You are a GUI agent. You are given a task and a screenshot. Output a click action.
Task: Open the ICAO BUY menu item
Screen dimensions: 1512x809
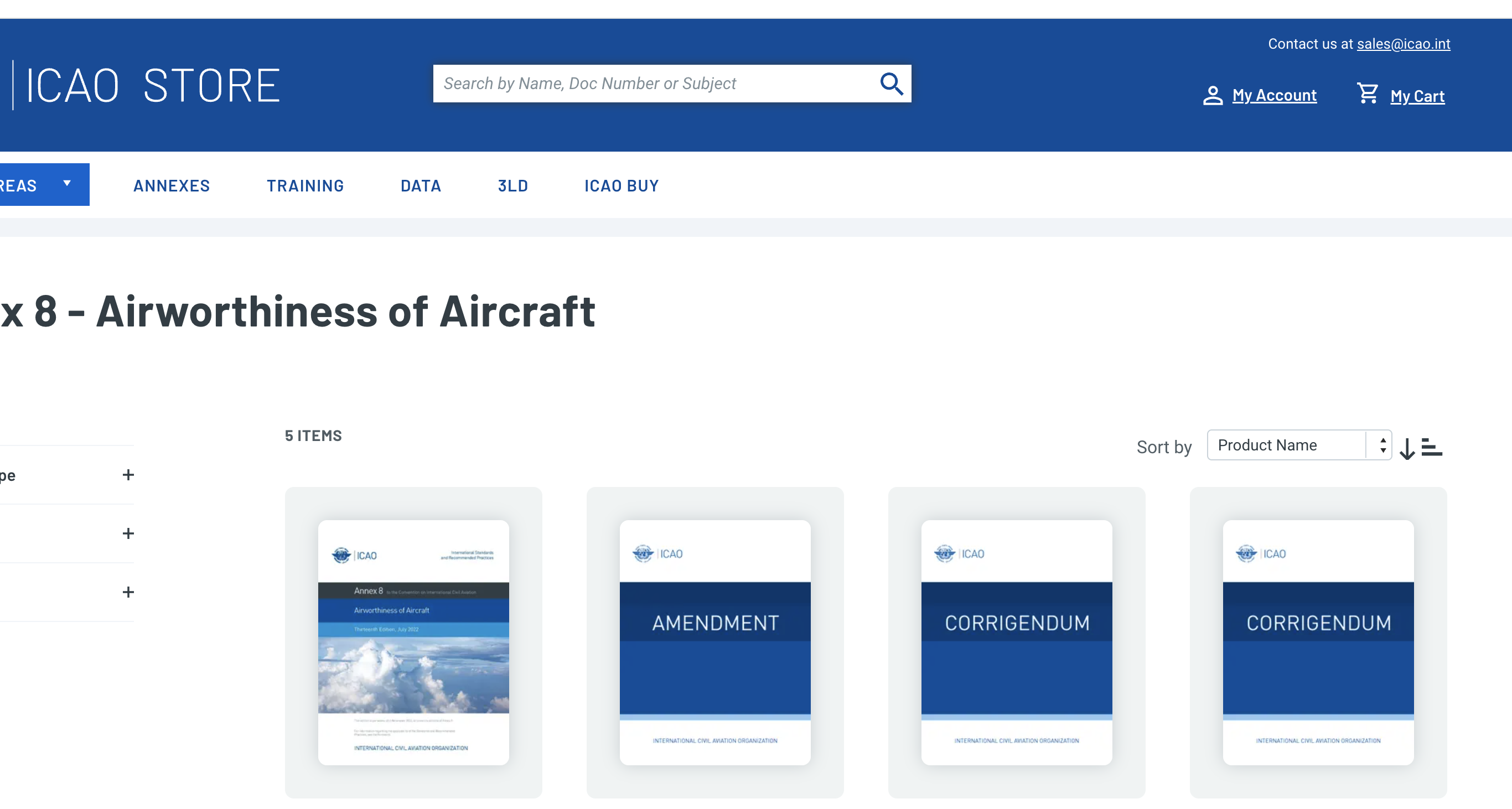622,186
